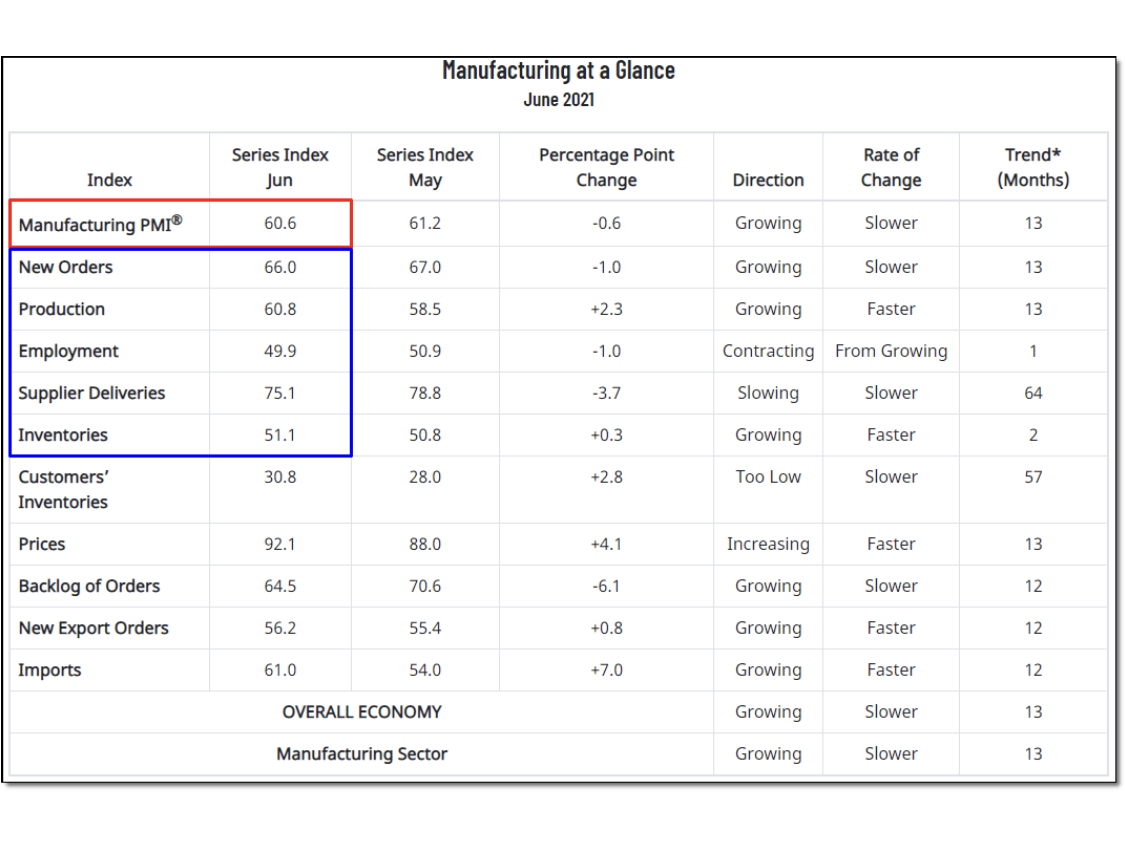This screenshot has width=1125, height=860.
Task: Click the OVERALL ECONOMY row label
Action: click(362, 712)
